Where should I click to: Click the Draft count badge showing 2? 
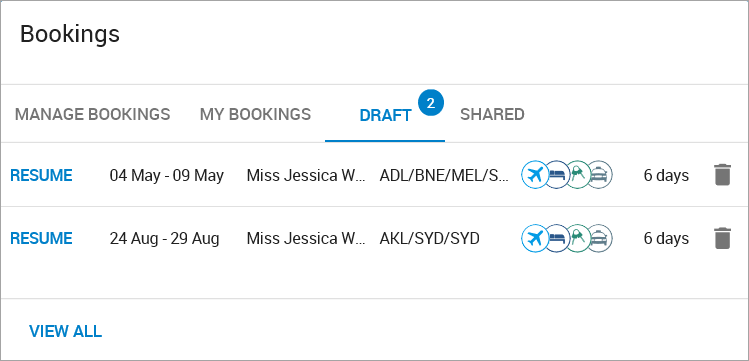[431, 103]
